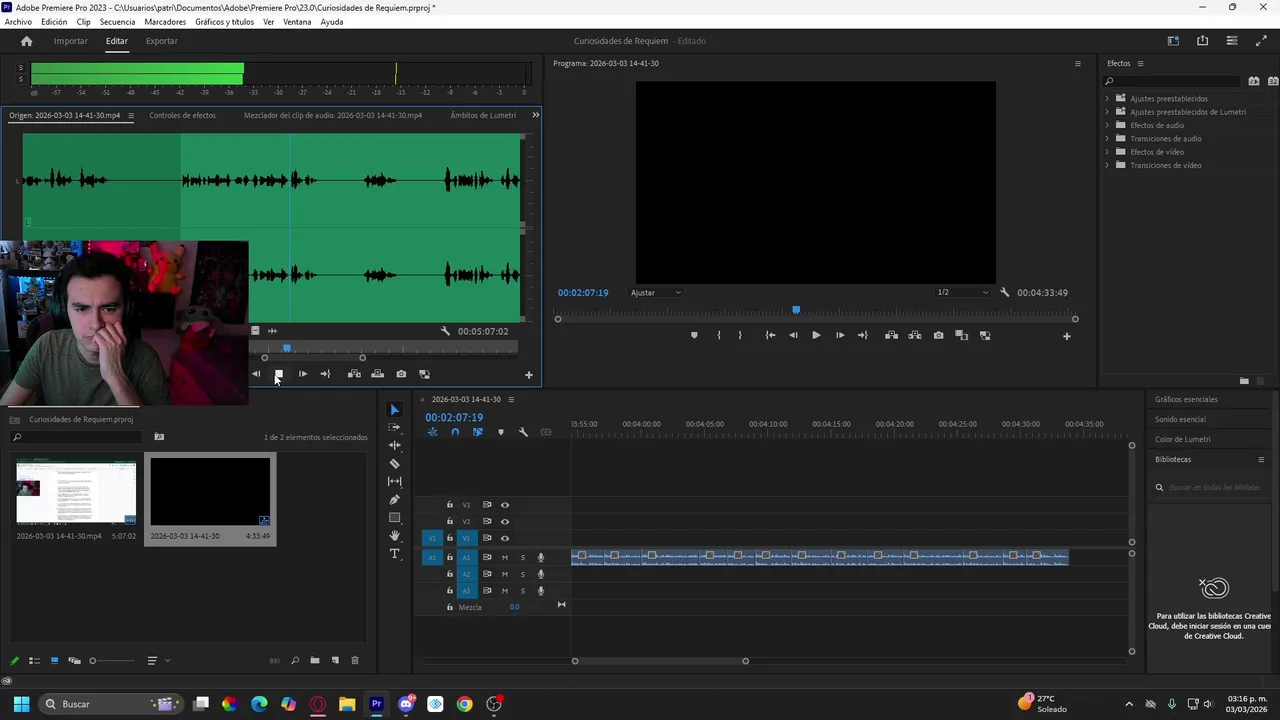The height and width of the screenshot is (720, 1280).
Task: Expand Efectos de audio folder
Action: pyautogui.click(x=1107, y=125)
